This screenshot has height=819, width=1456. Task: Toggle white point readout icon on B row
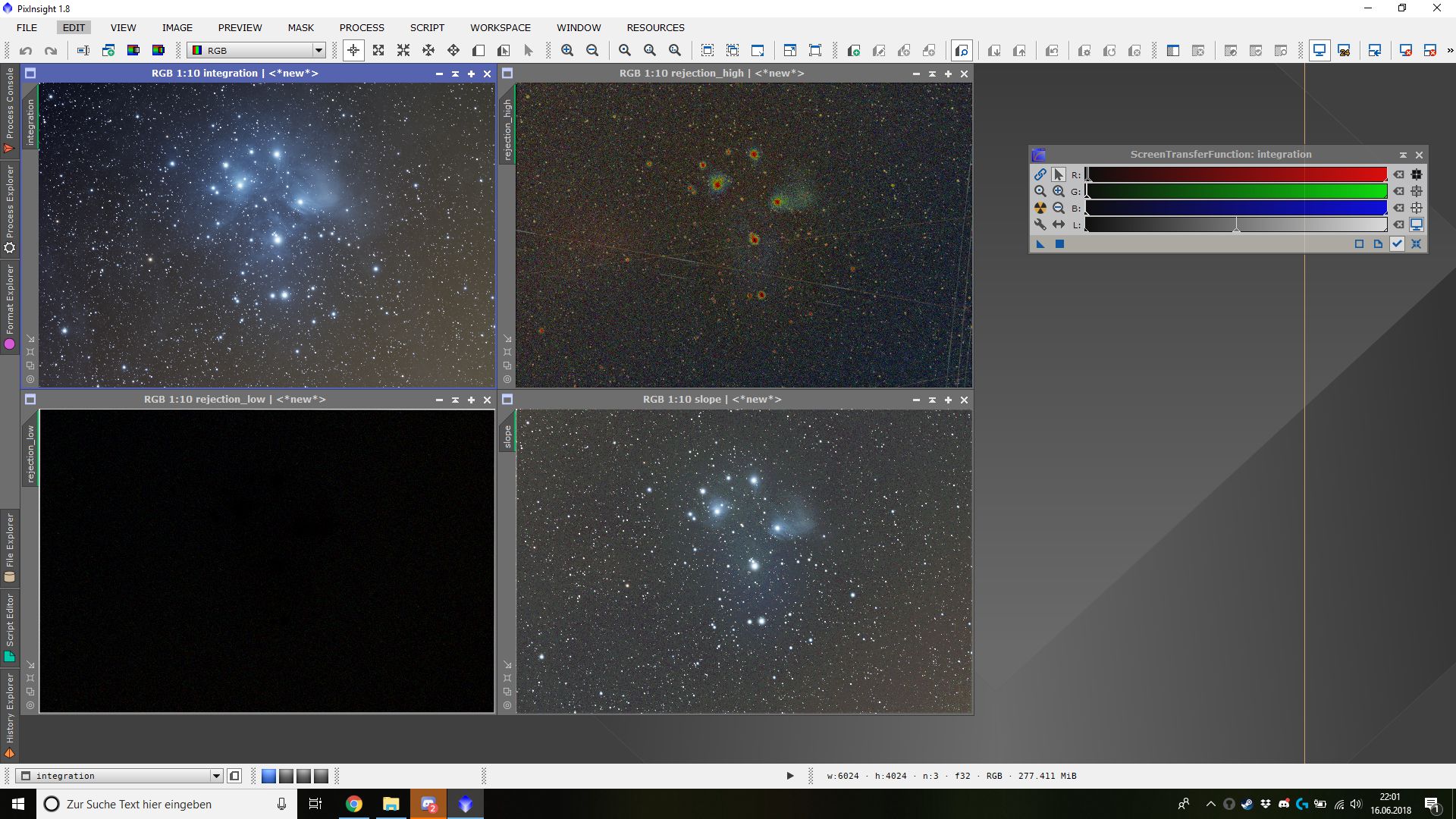point(1417,208)
